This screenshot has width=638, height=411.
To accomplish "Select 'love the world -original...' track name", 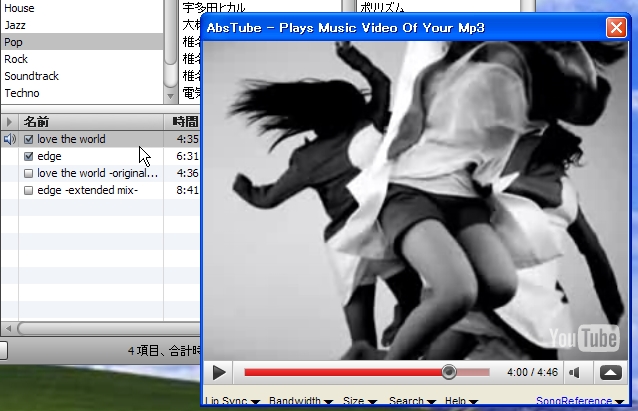I will tap(97, 173).
